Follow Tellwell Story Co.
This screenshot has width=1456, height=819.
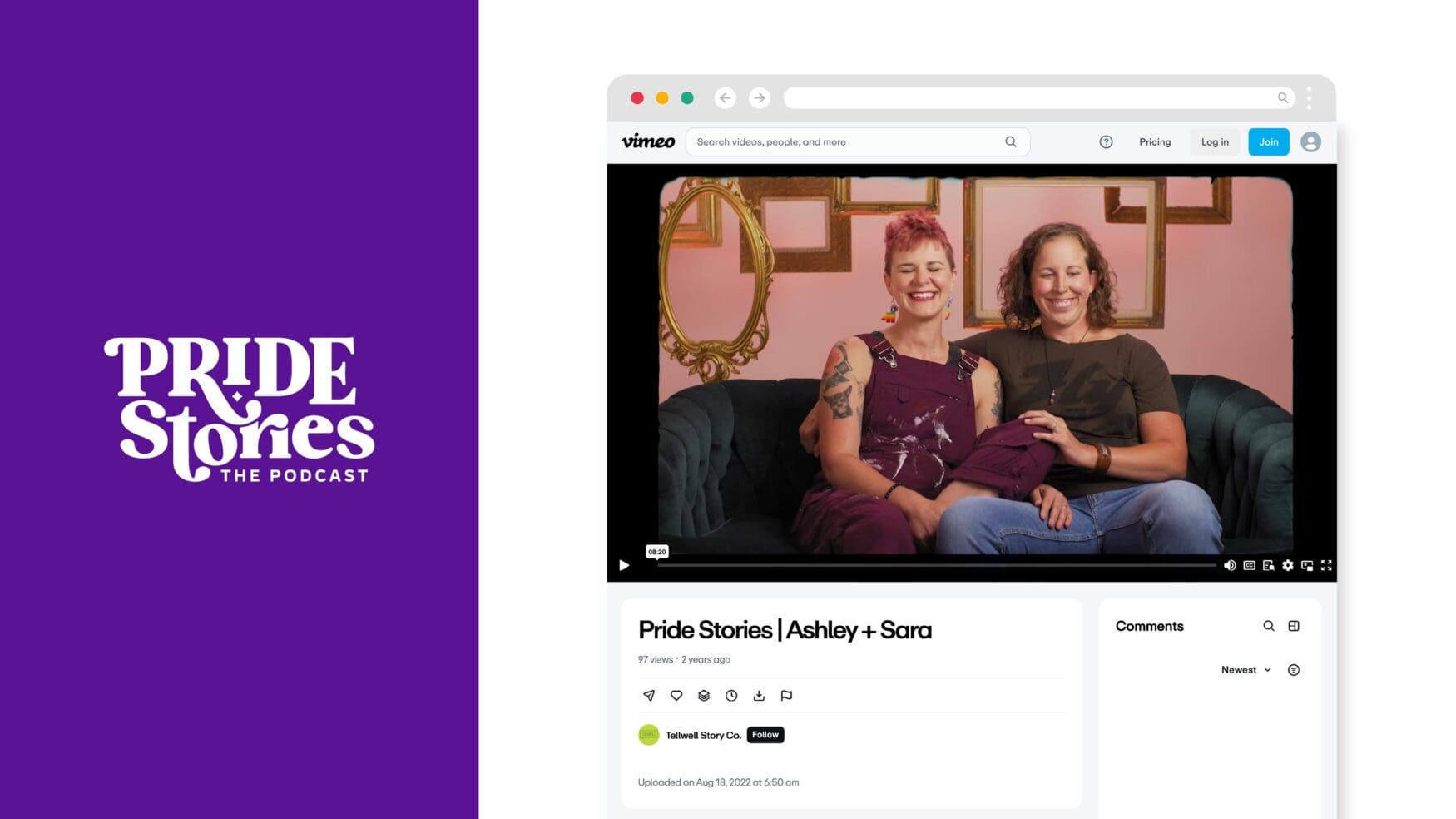tap(765, 735)
